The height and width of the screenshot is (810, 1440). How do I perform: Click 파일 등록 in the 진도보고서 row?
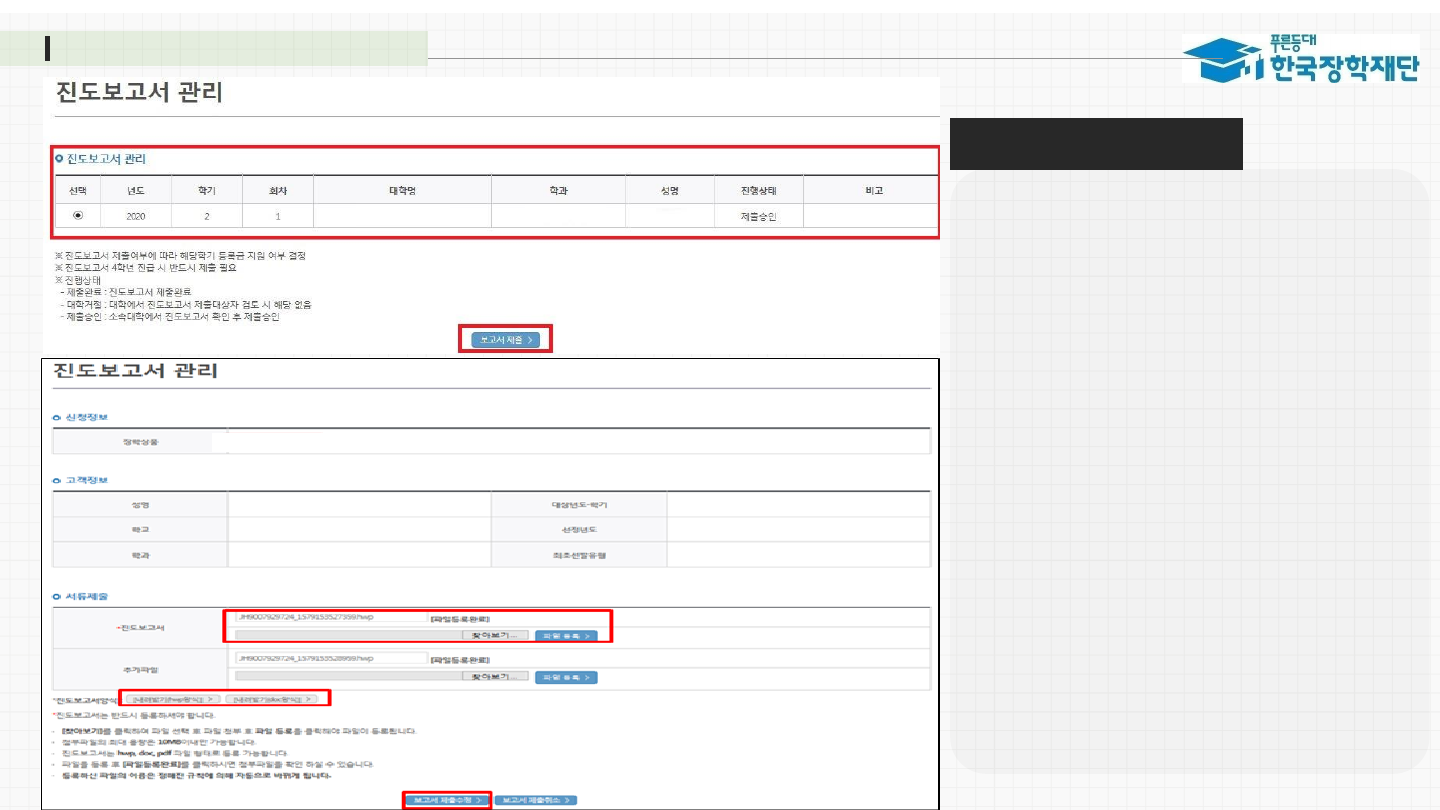tap(566, 635)
